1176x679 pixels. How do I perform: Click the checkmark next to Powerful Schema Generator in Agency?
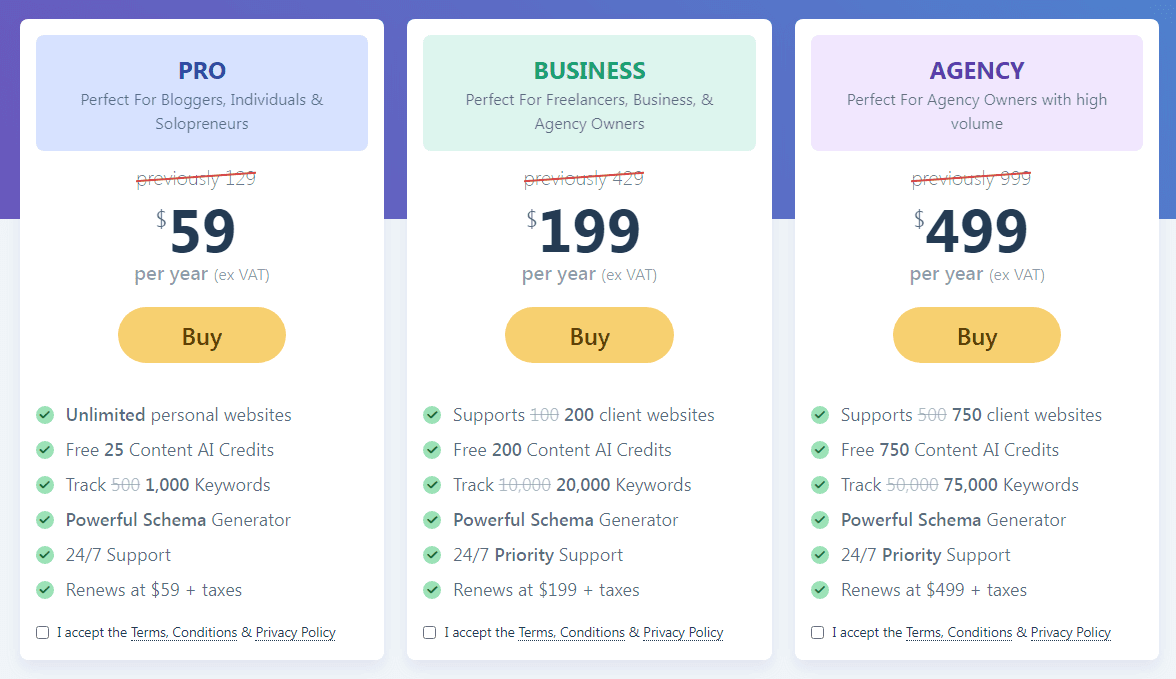point(820,519)
